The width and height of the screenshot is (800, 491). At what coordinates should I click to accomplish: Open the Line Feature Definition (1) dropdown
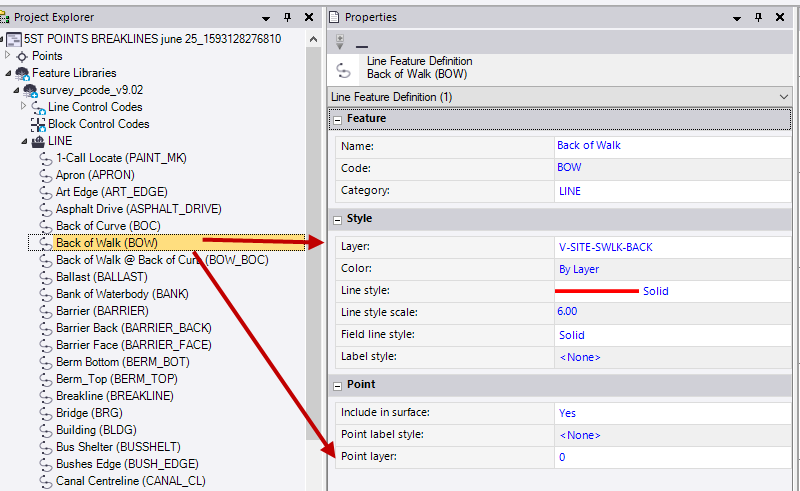[x=783, y=97]
